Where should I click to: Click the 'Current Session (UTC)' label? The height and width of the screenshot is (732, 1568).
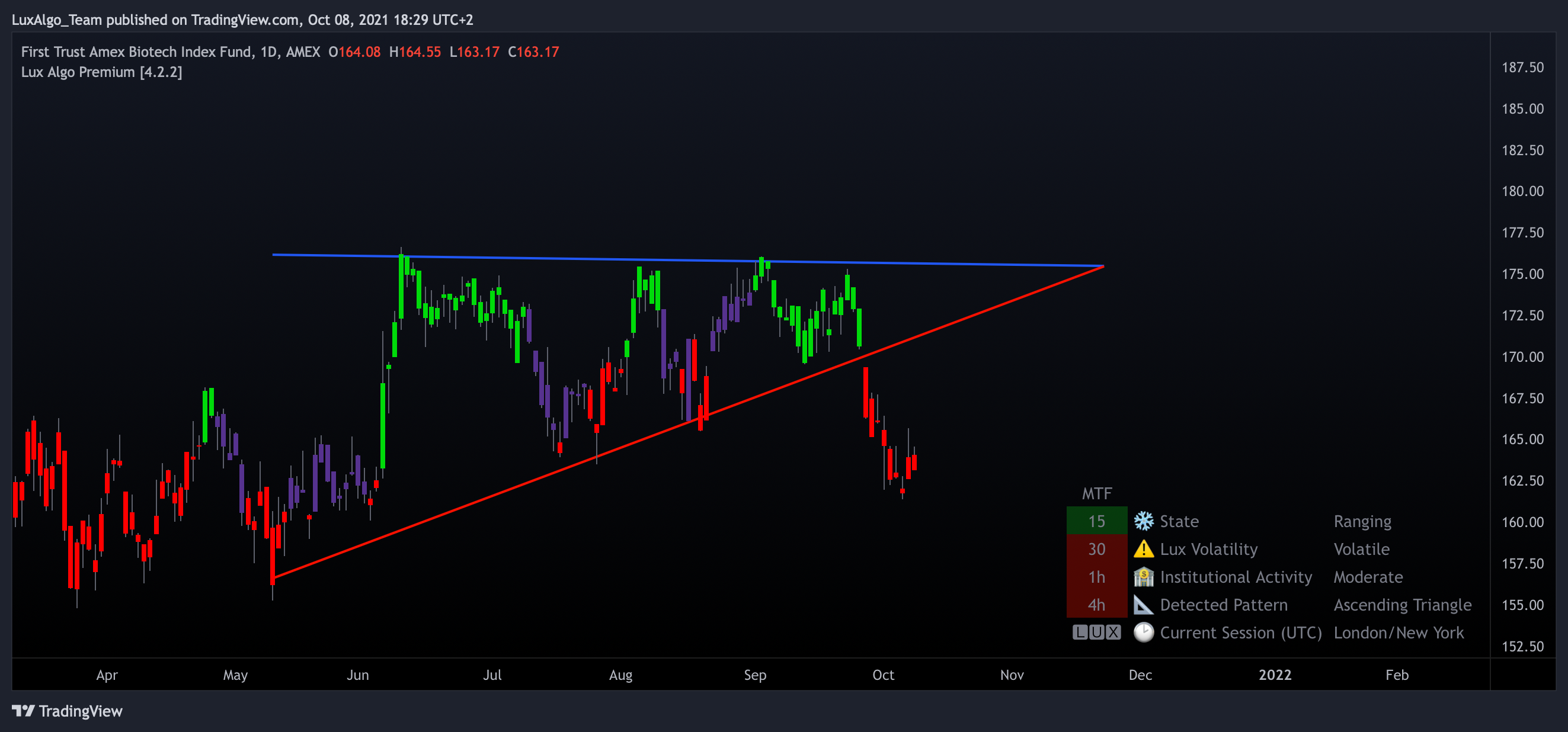point(1241,633)
